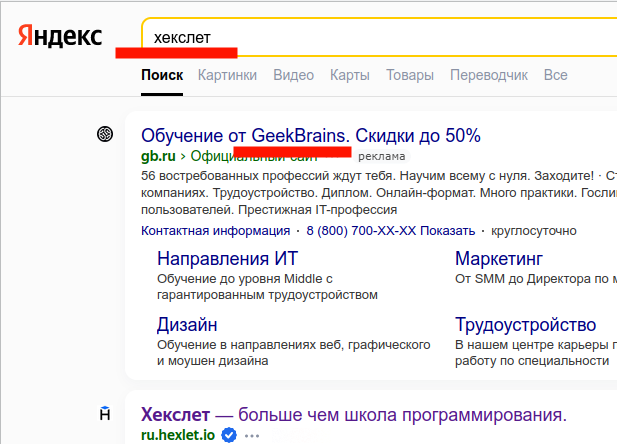Click the круглосуточно working hours text

tap(534, 231)
